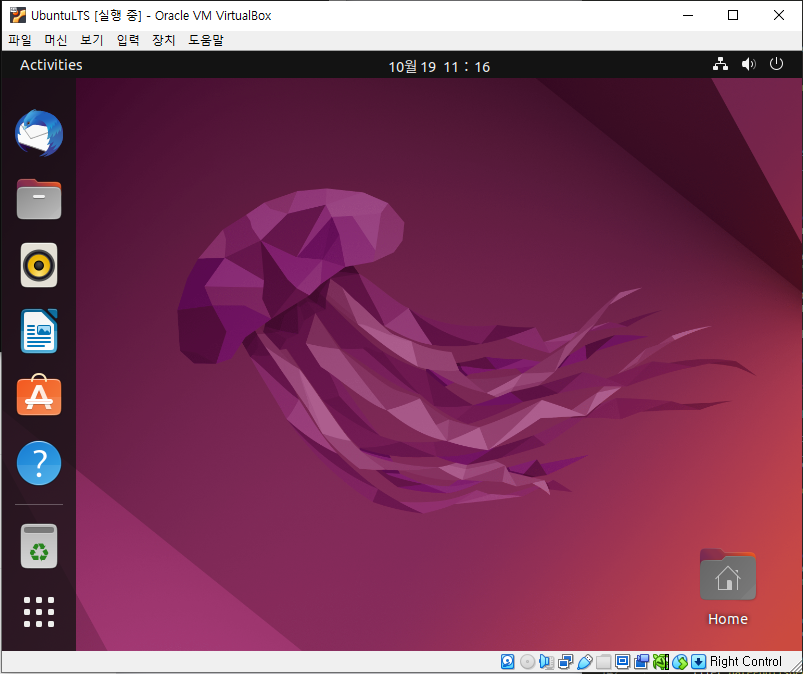The width and height of the screenshot is (803, 674).
Task: Click the volume speaker icon in top bar
Action: [748, 65]
